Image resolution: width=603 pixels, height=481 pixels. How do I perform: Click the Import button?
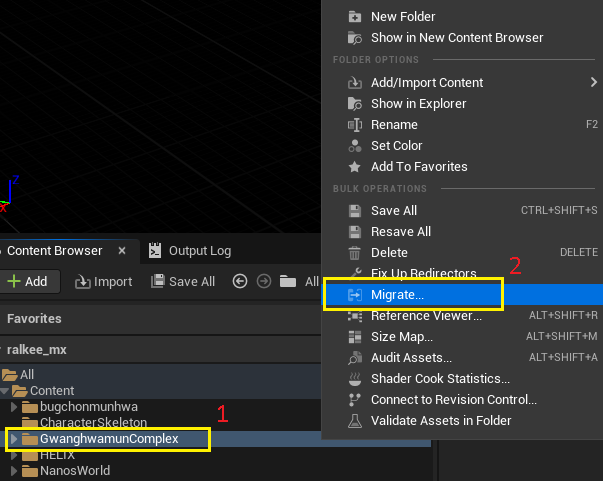coord(104,282)
